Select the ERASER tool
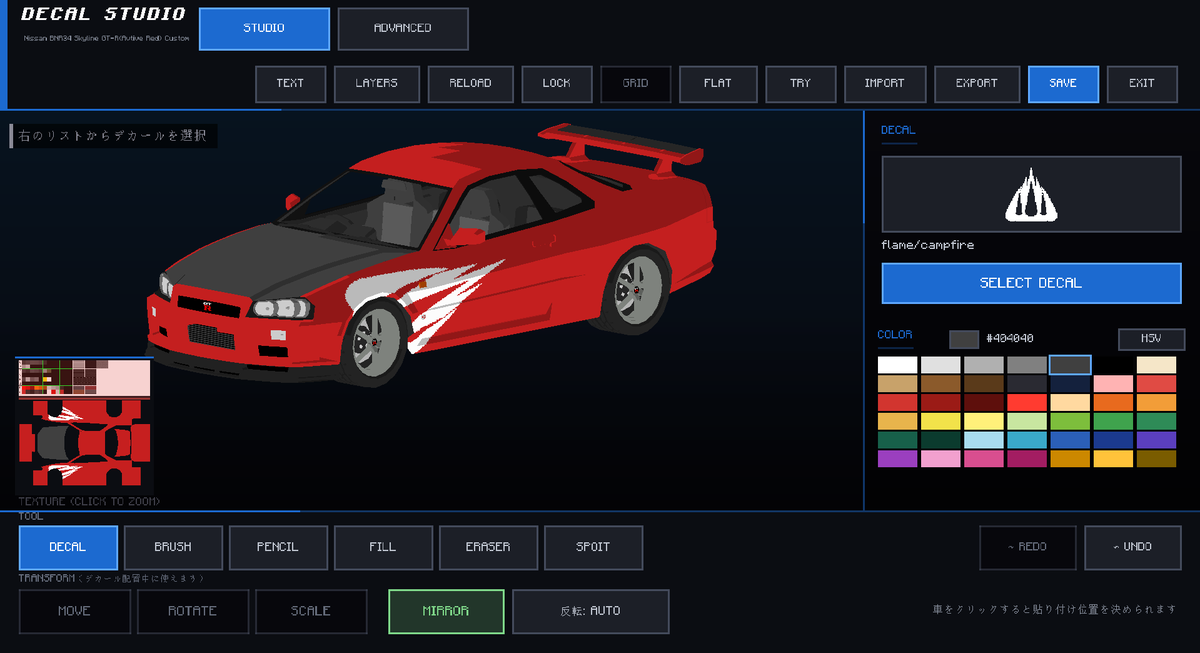1200x653 pixels. click(488, 547)
